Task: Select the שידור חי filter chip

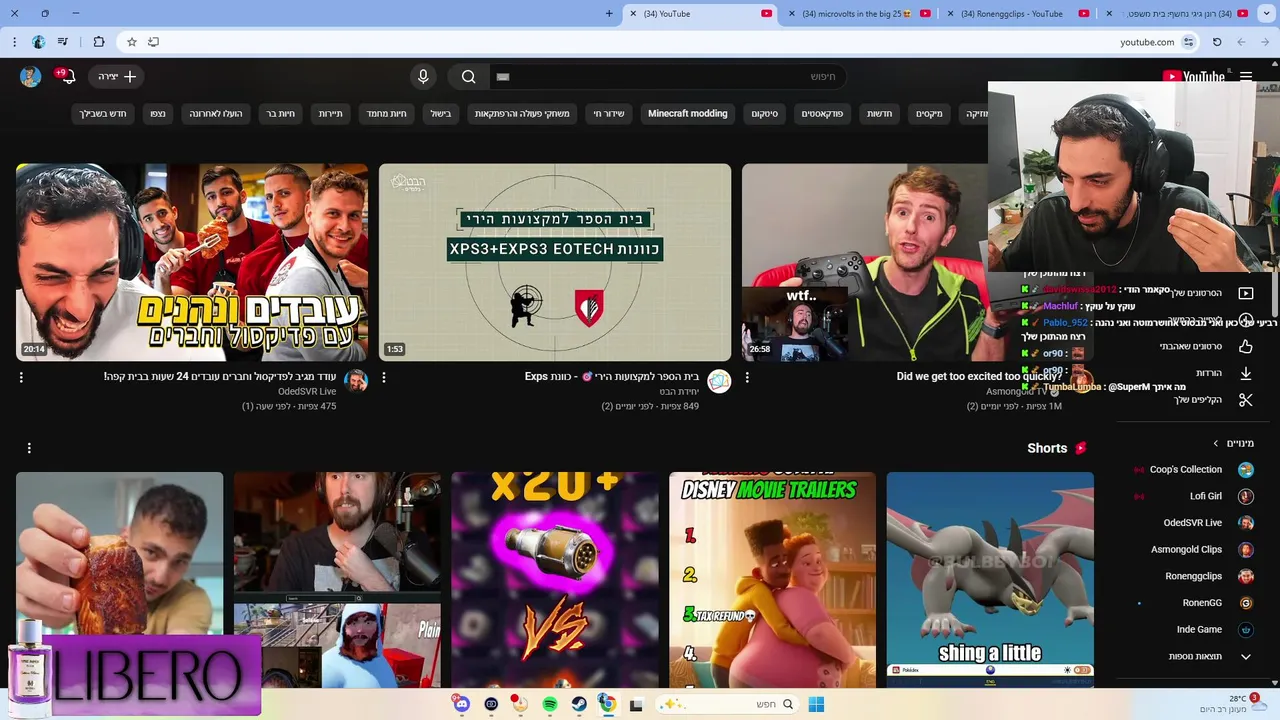Action: 609,114
